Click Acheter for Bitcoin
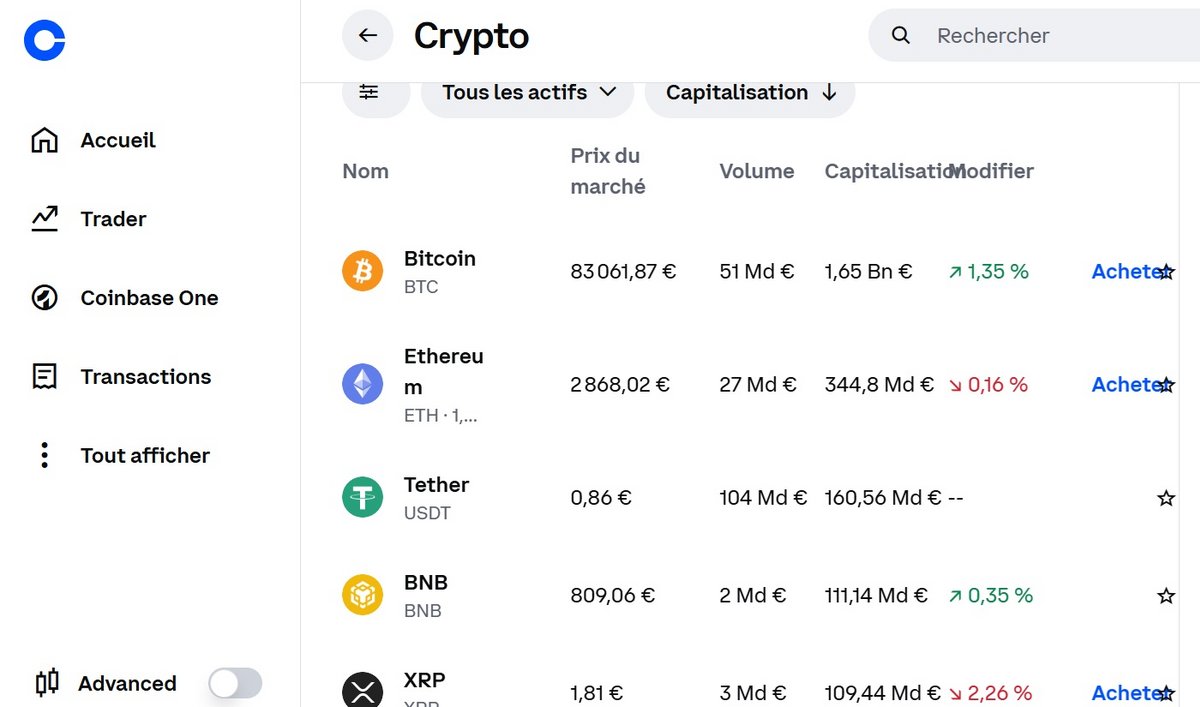1200x707 pixels. (x=1125, y=271)
